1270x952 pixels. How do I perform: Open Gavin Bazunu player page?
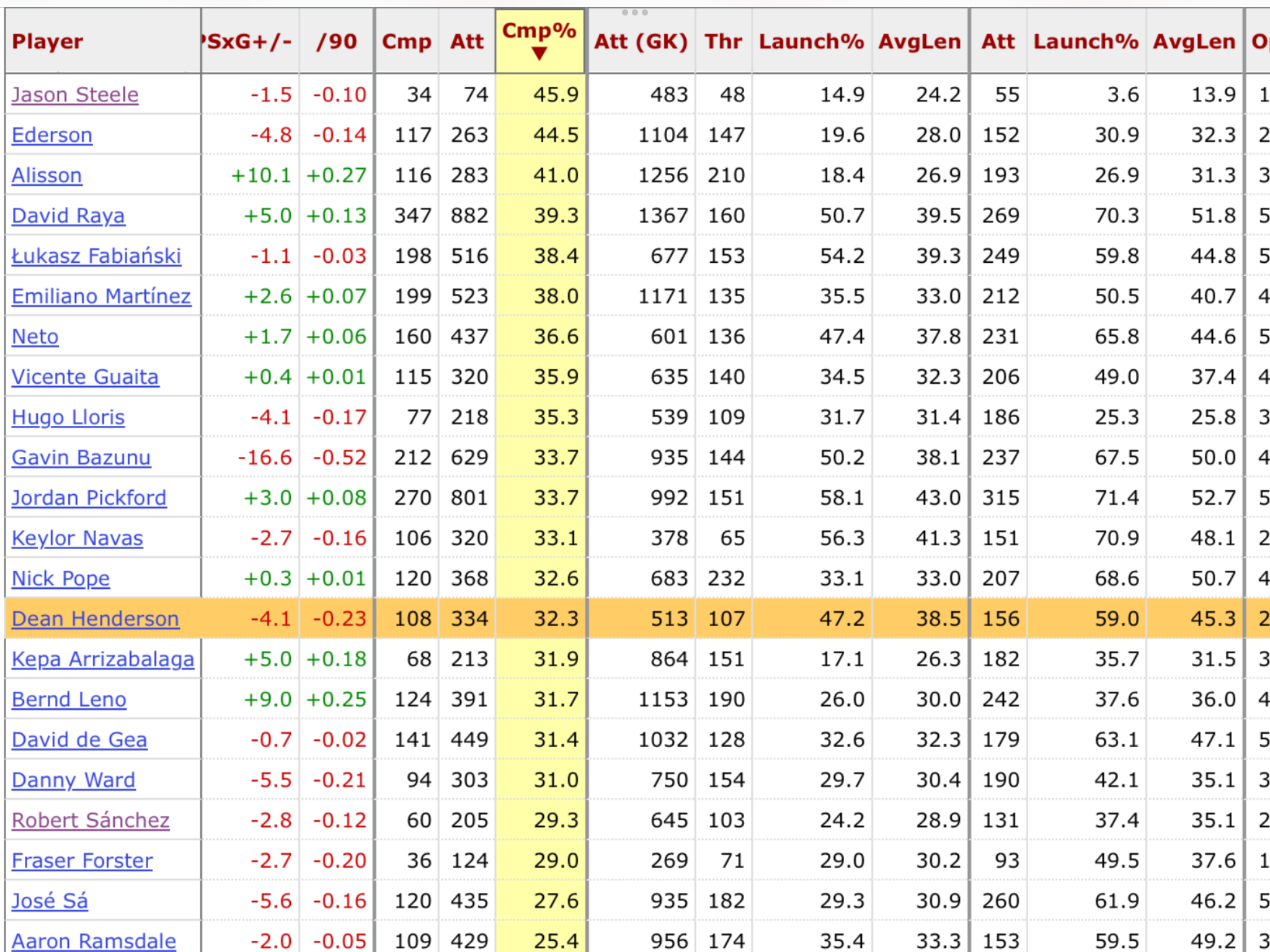point(81,457)
